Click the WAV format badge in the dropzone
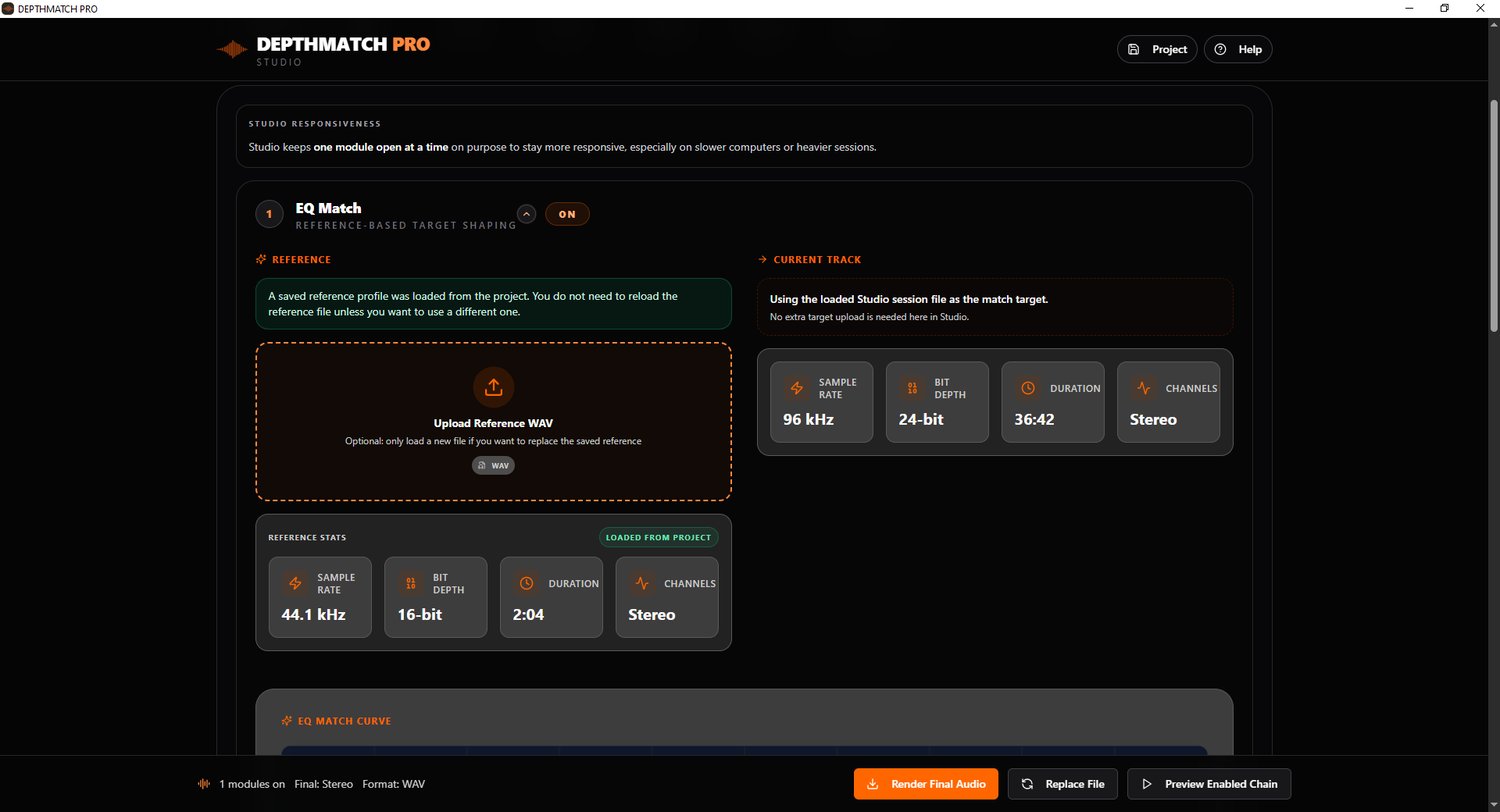This screenshot has width=1500, height=812. (x=493, y=466)
